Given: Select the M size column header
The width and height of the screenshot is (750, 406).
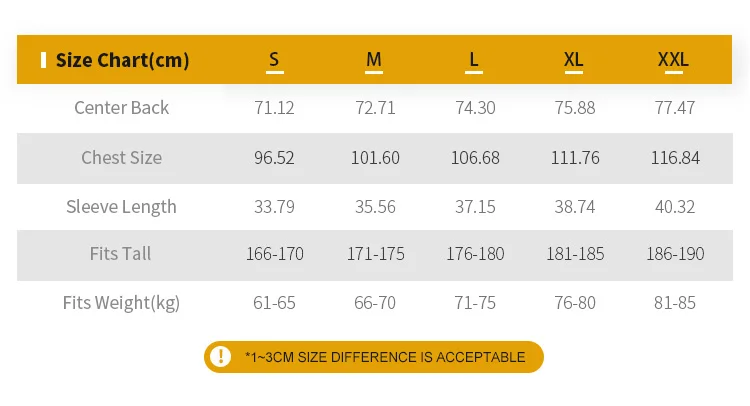Looking at the screenshot, I should click(x=374, y=60).
